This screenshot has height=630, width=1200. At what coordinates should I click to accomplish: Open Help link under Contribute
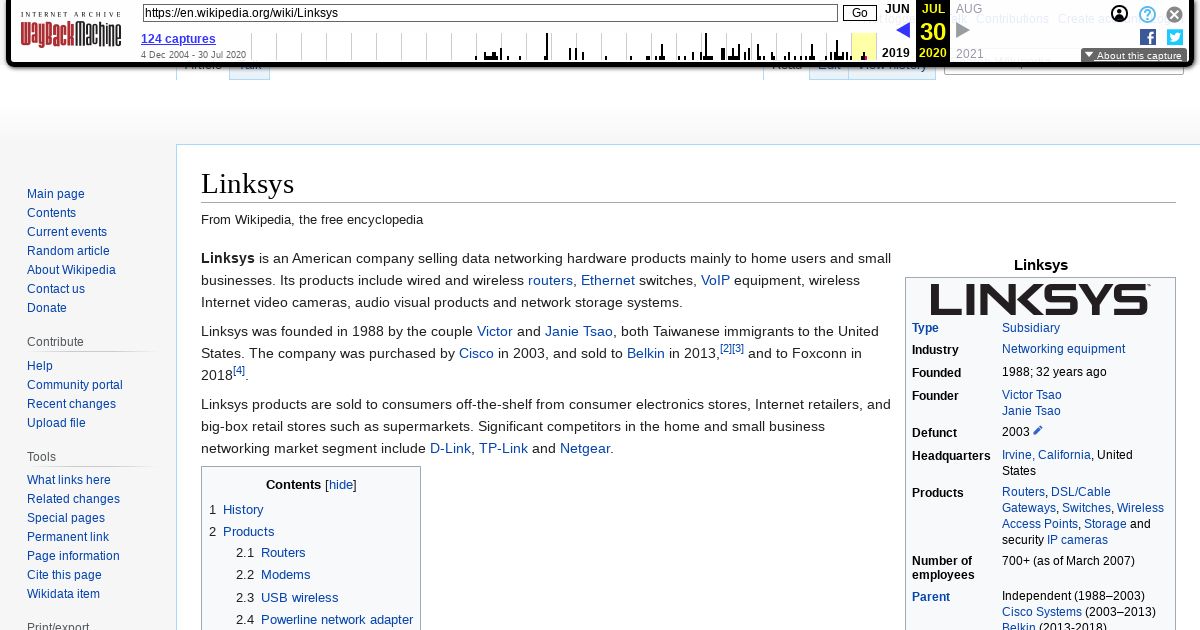tap(40, 366)
